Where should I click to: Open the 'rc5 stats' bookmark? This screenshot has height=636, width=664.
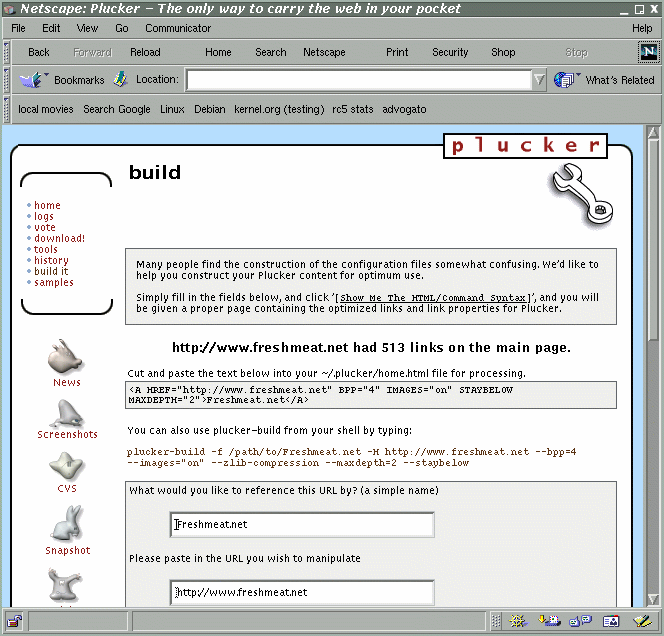(x=353, y=109)
